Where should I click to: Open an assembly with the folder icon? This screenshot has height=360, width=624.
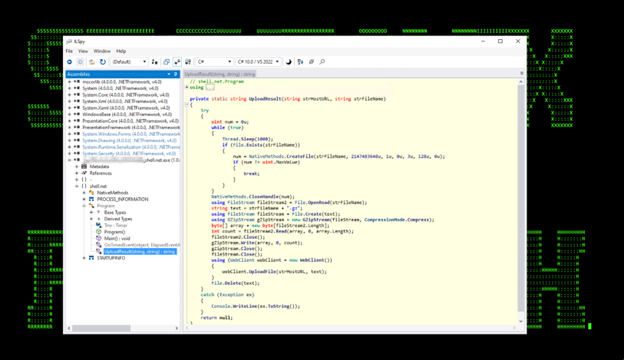click(92, 62)
